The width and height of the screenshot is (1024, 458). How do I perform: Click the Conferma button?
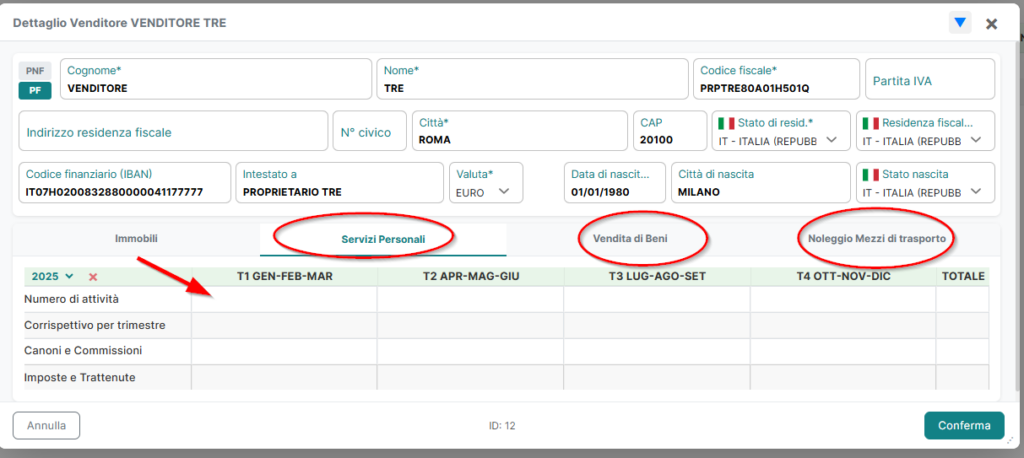click(x=964, y=425)
